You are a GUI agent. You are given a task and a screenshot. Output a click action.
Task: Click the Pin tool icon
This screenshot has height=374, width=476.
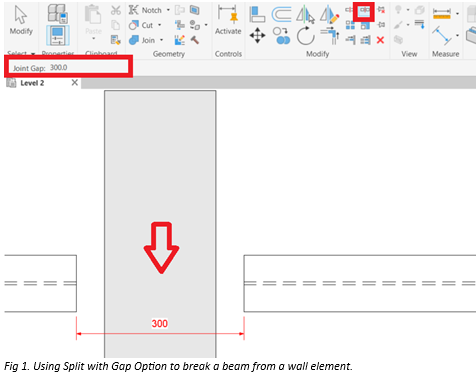point(381,25)
